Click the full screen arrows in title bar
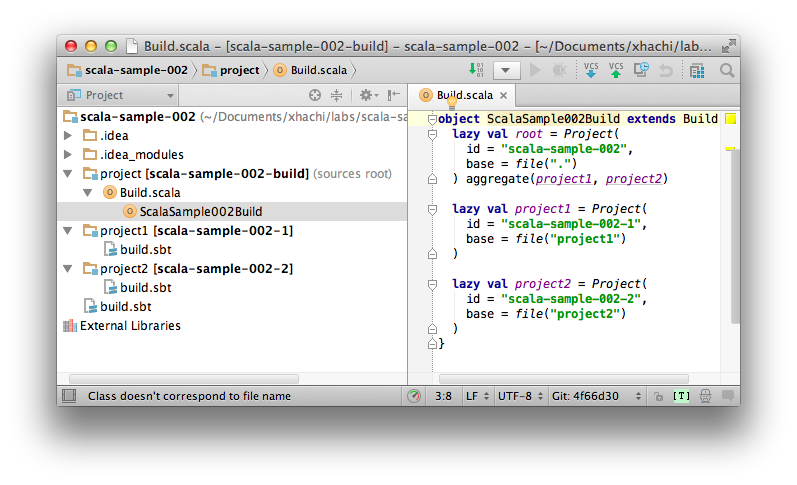 click(x=728, y=46)
